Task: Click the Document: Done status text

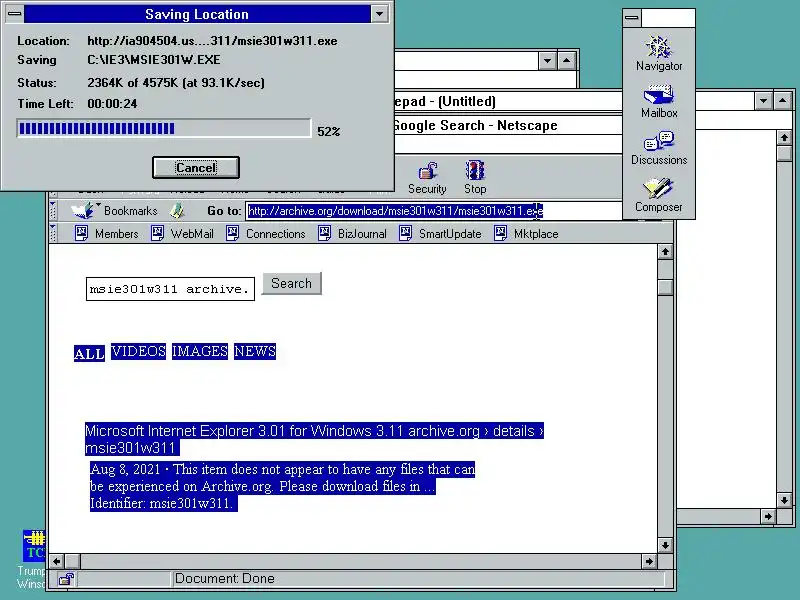Action: 224,579
